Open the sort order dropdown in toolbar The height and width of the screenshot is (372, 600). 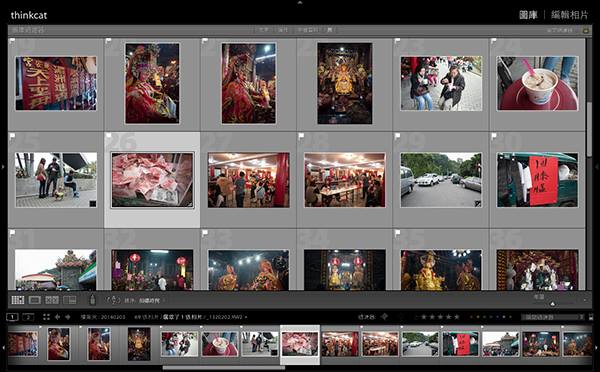tap(150, 301)
